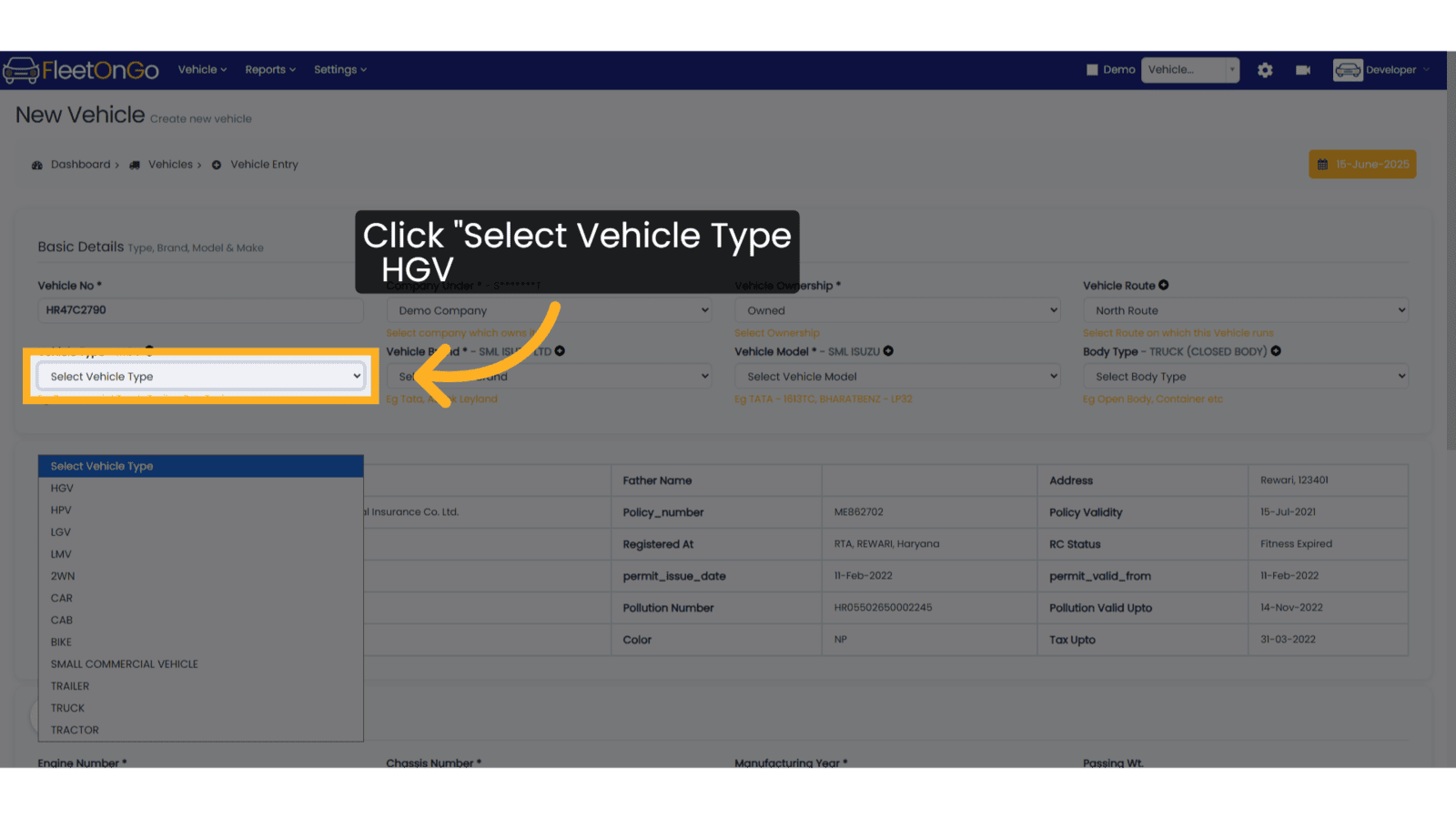Click the 15-Jul-2021 policy validity value

1288,512
